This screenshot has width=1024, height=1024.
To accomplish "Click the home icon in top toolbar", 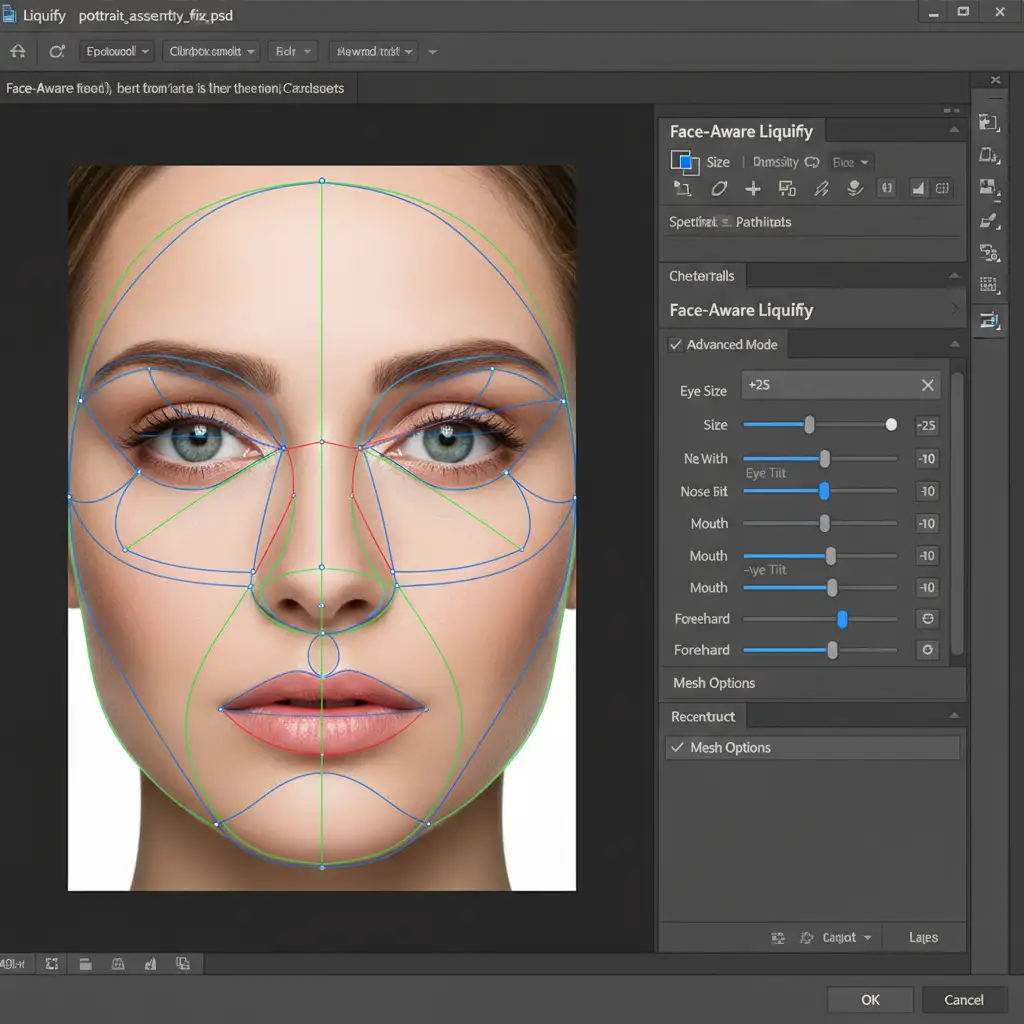I will click(x=19, y=51).
